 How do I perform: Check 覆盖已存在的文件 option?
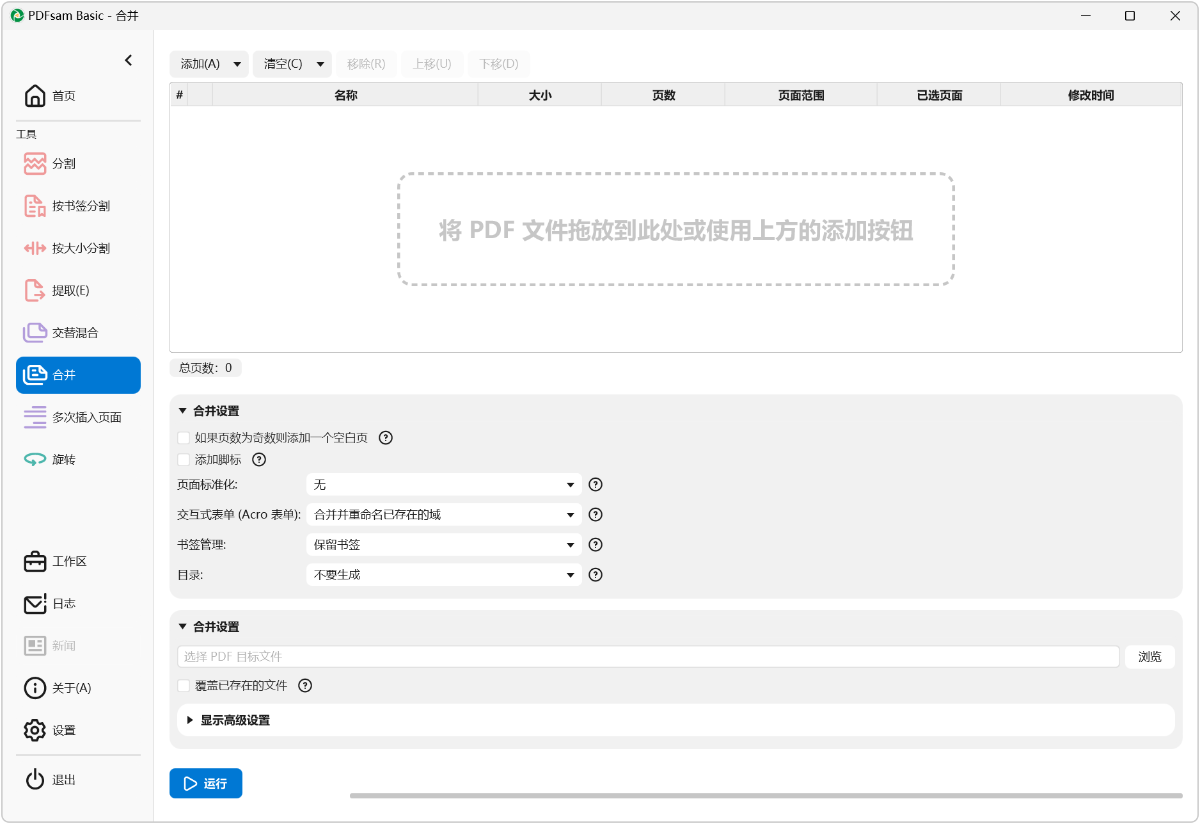pos(183,686)
